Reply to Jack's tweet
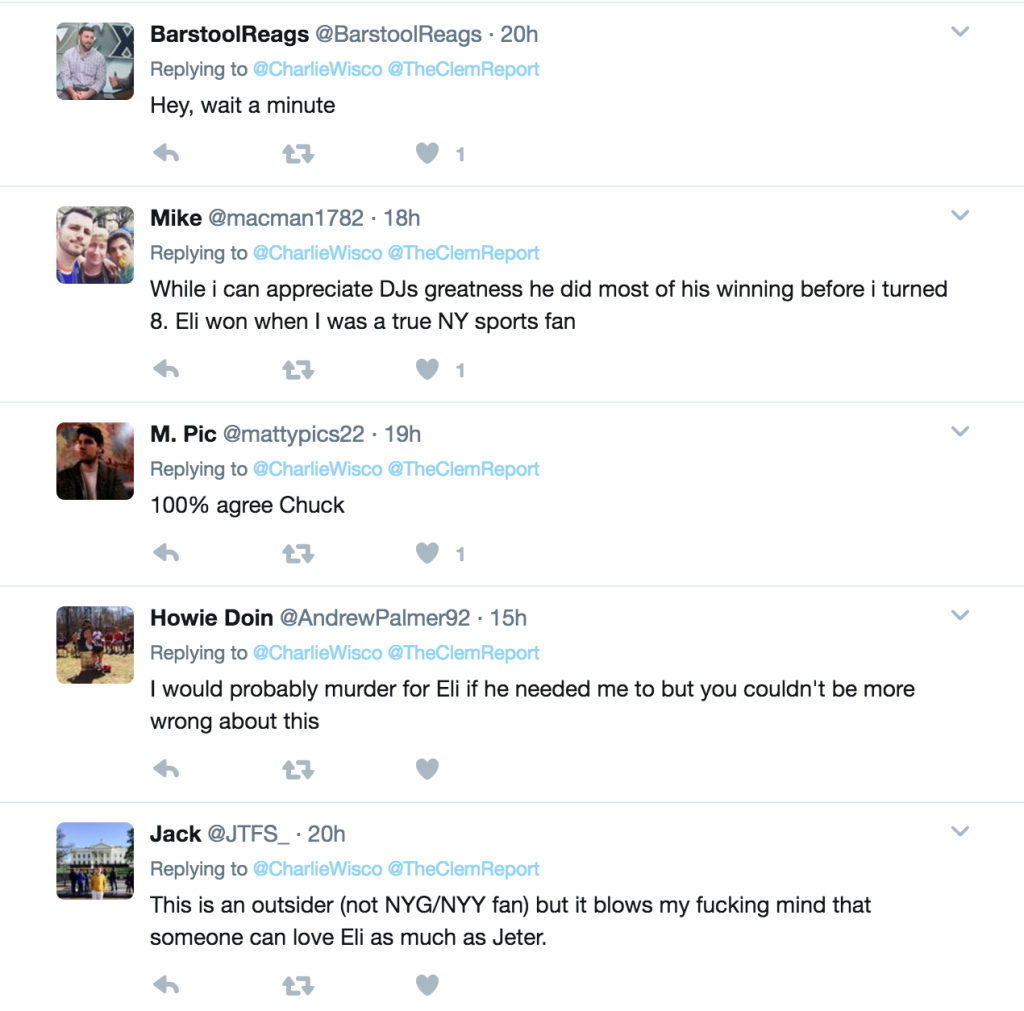 pos(166,985)
